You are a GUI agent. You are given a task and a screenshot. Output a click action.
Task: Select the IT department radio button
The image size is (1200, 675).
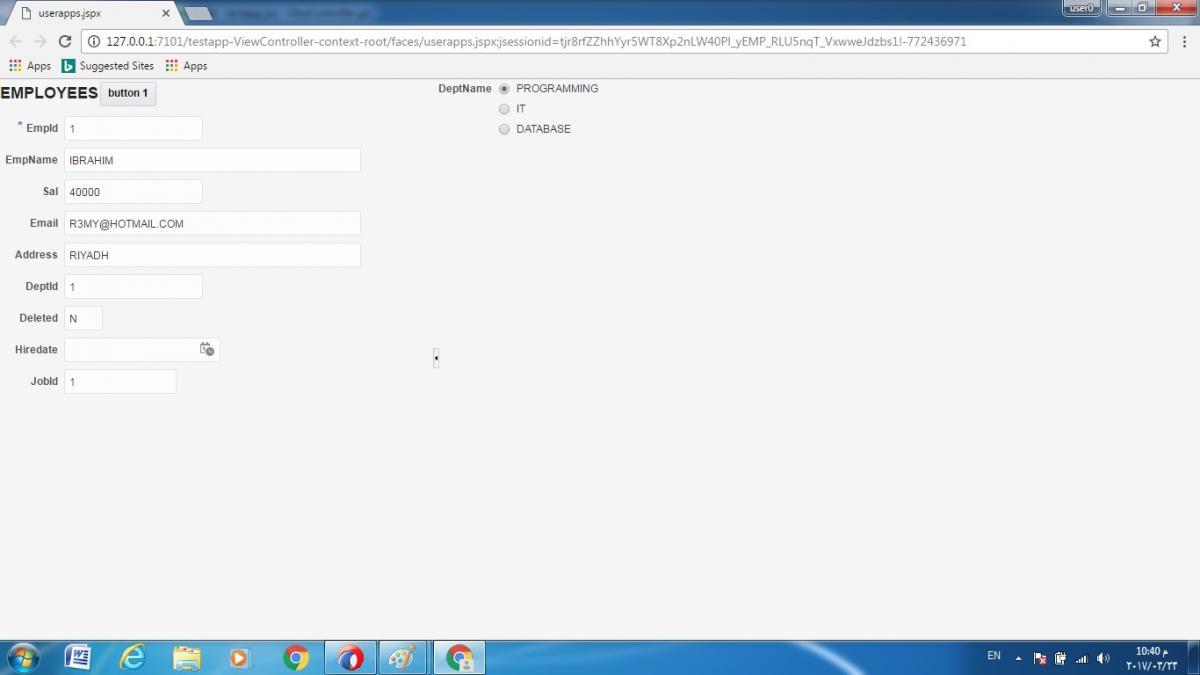(x=504, y=109)
